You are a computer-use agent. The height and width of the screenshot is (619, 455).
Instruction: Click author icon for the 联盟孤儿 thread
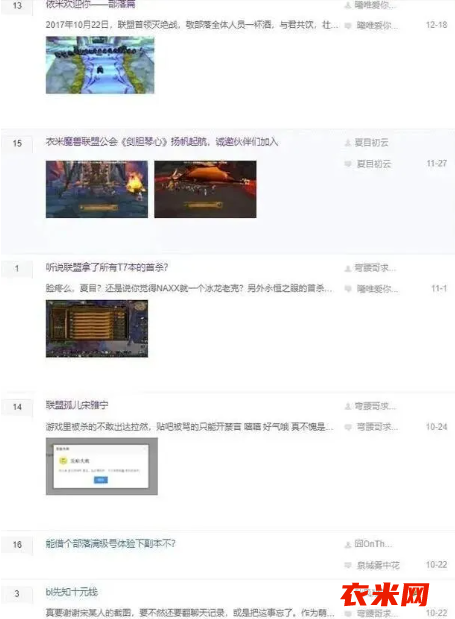click(x=348, y=406)
